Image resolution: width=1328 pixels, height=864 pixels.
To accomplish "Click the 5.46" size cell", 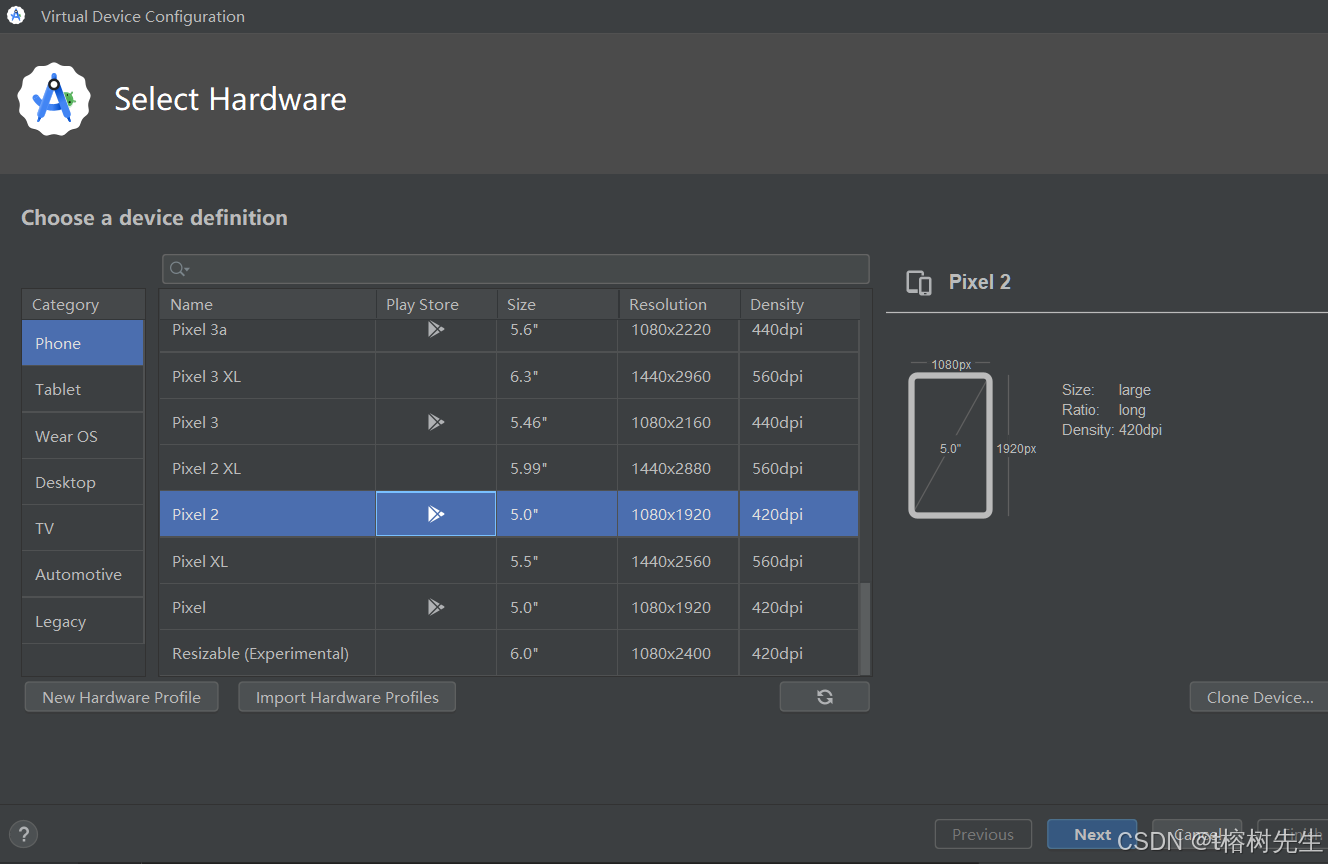I will pyautogui.click(x=557, y=422).
